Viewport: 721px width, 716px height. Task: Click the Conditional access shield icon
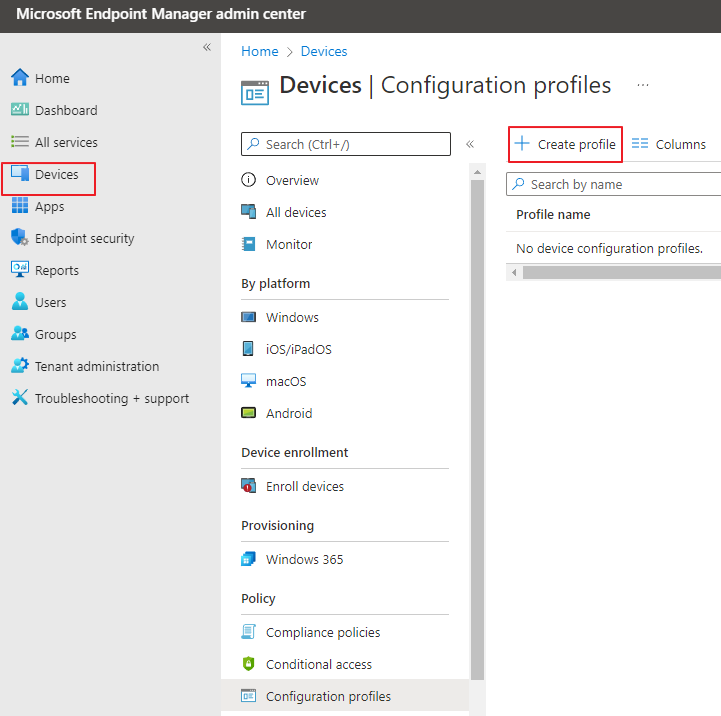point(249,664)
